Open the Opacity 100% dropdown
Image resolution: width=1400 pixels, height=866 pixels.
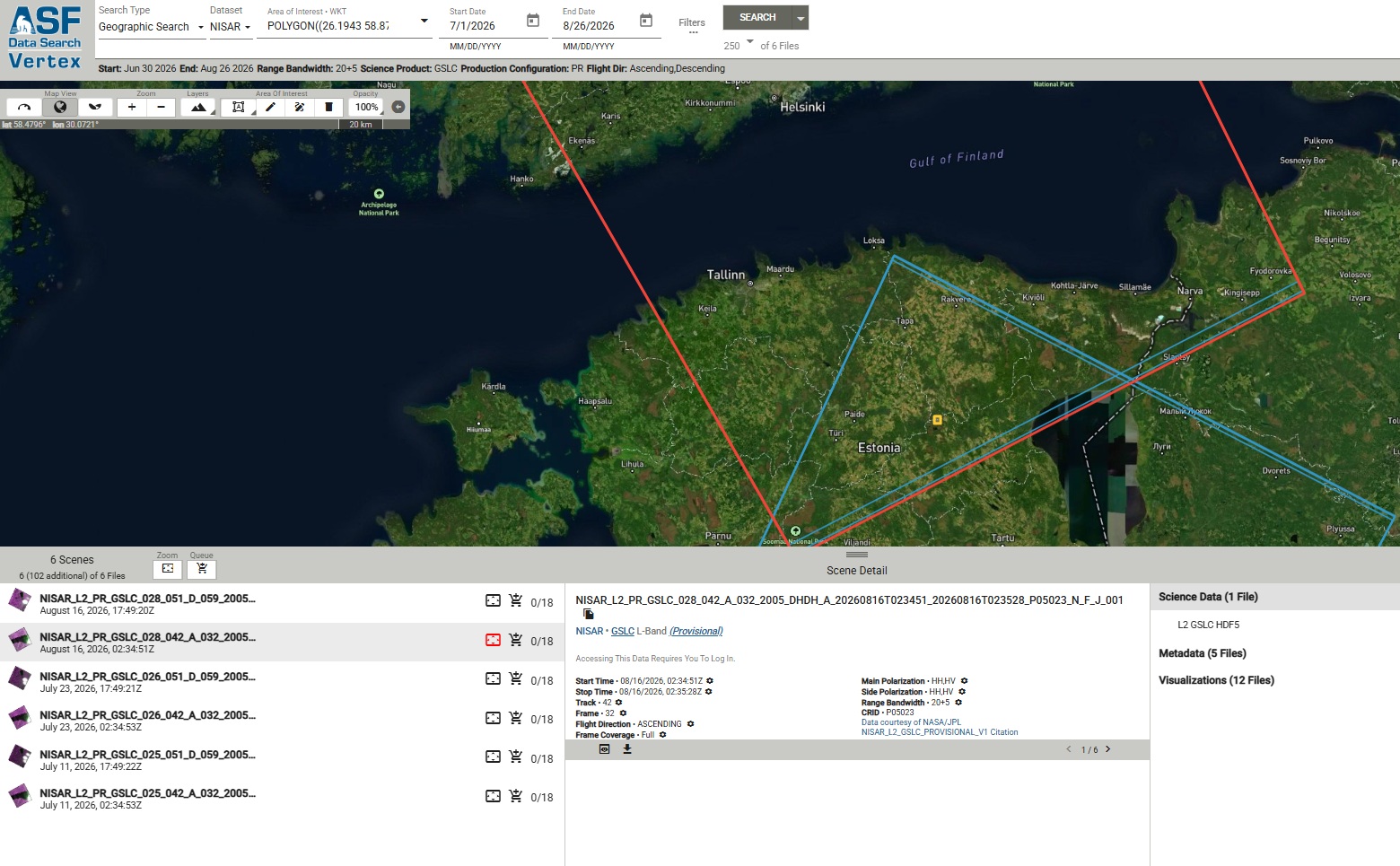click(366, 107)
